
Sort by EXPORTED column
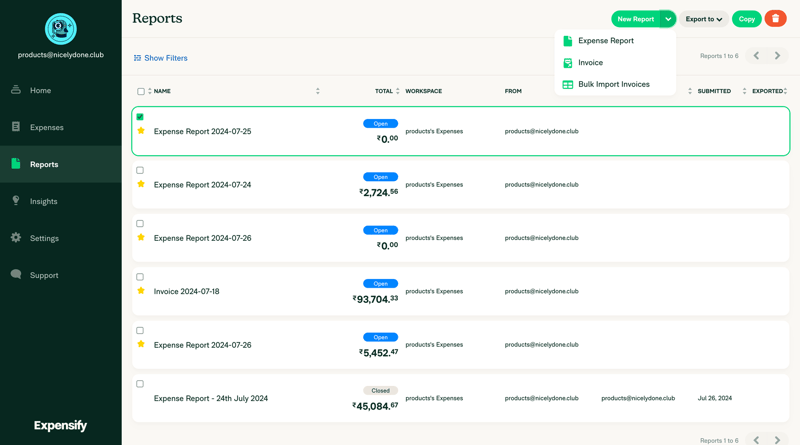(x=767, y=91)
